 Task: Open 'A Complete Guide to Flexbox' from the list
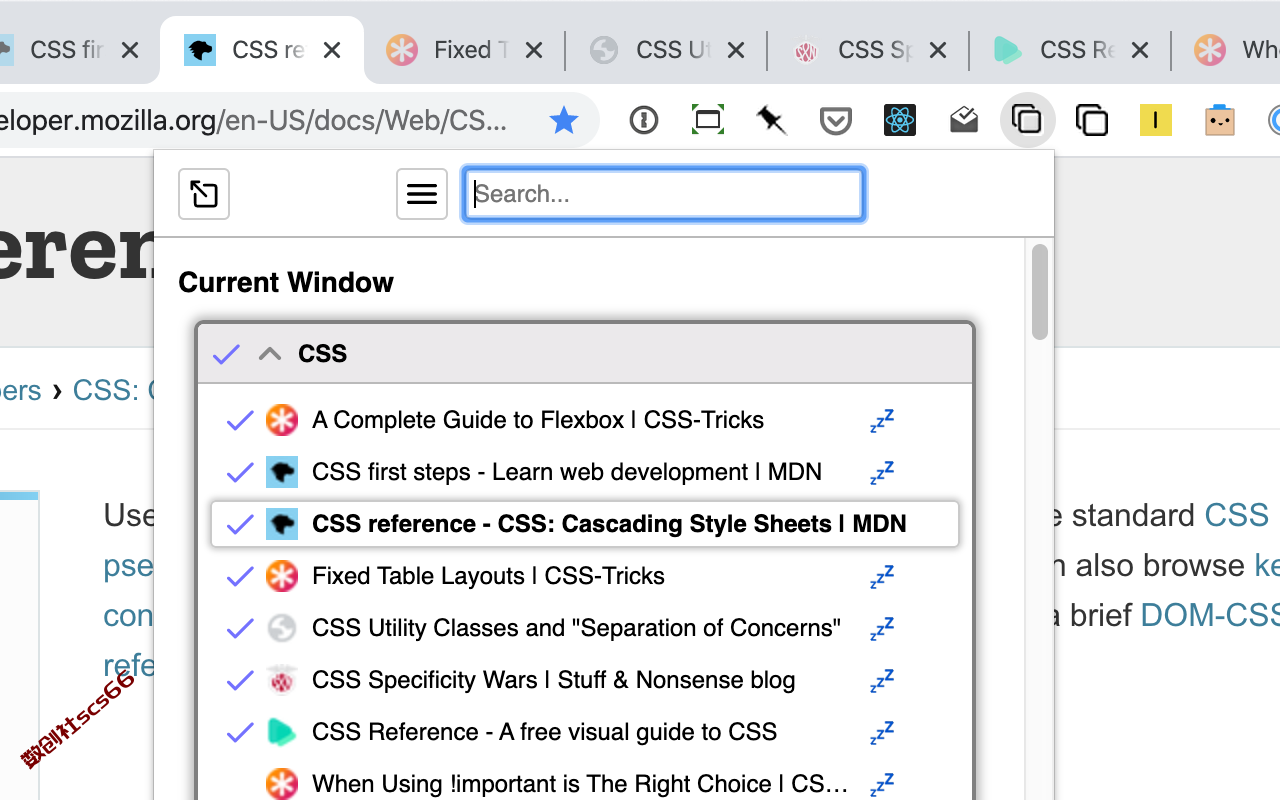(x=538, y=421)
